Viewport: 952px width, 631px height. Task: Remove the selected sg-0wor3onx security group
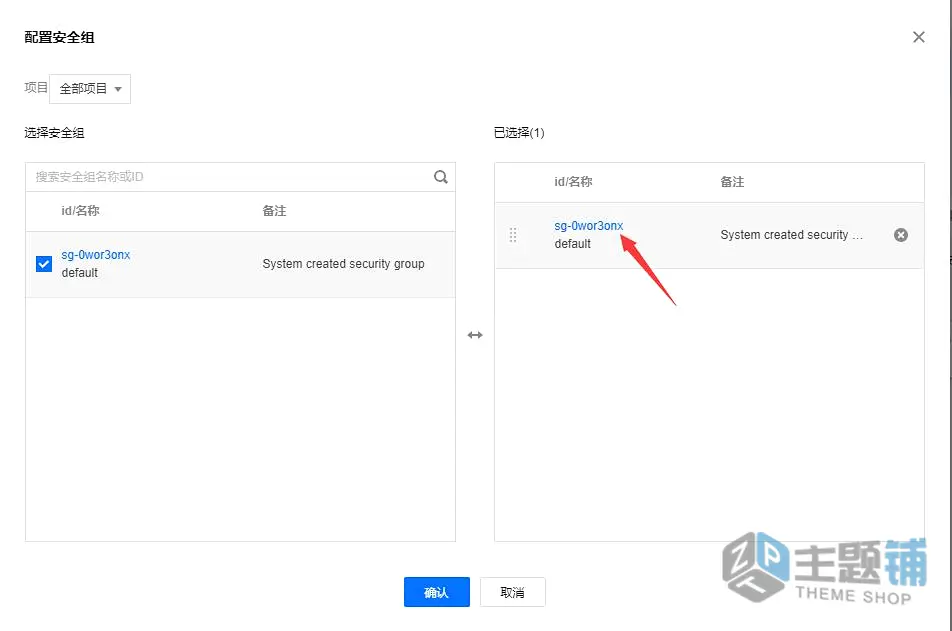901,235
